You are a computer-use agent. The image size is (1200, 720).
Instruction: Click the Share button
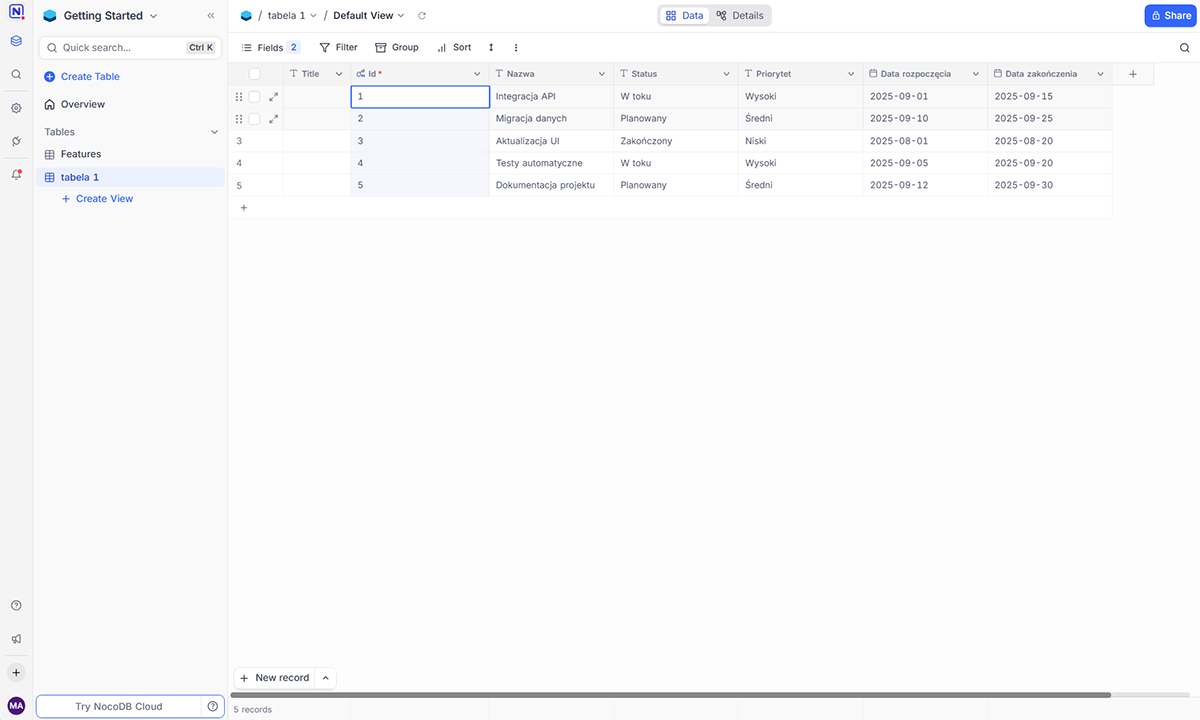click(1170, 16)
